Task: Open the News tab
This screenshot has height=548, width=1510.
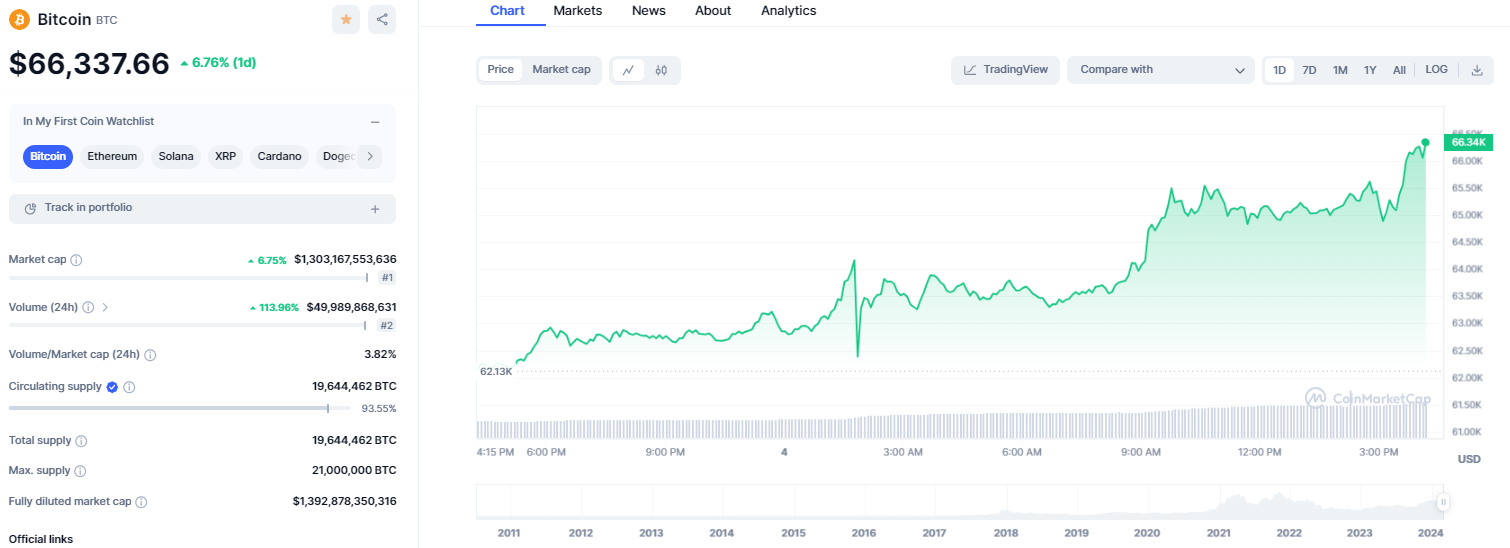Action: click(x=649, y=11)
